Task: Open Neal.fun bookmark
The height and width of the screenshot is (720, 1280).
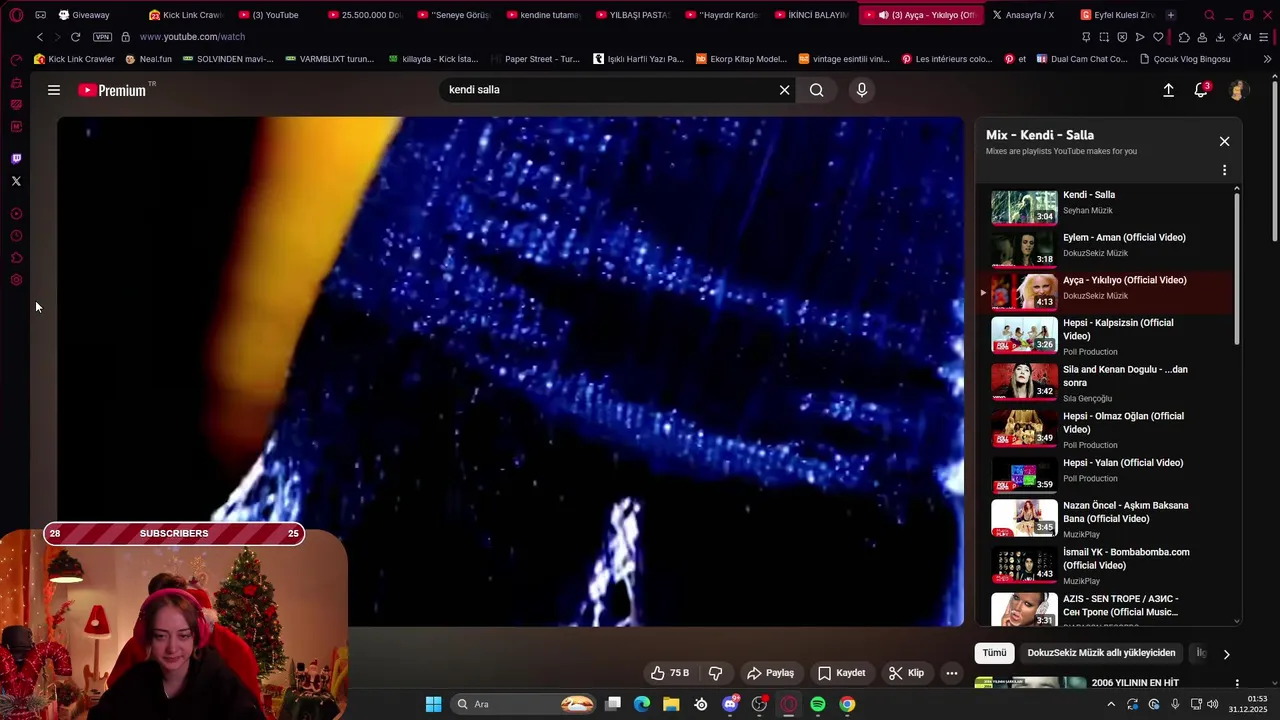Action: point(149,59)
